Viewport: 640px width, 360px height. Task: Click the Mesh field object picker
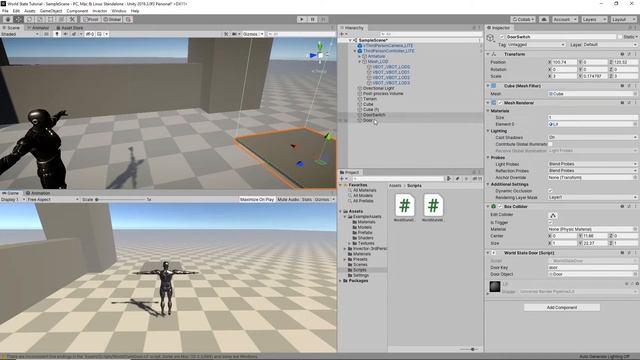635,94
